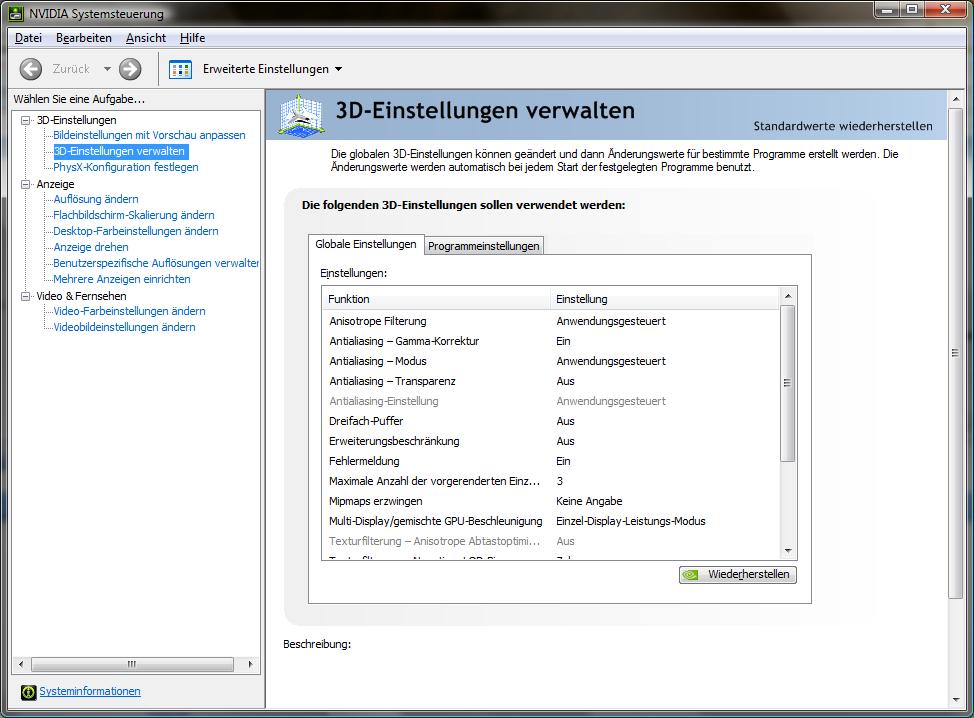Viewport: 974px width, 718px height.
Task: Switch to Programmeinstellungen tab
Action: click(483, 246)
